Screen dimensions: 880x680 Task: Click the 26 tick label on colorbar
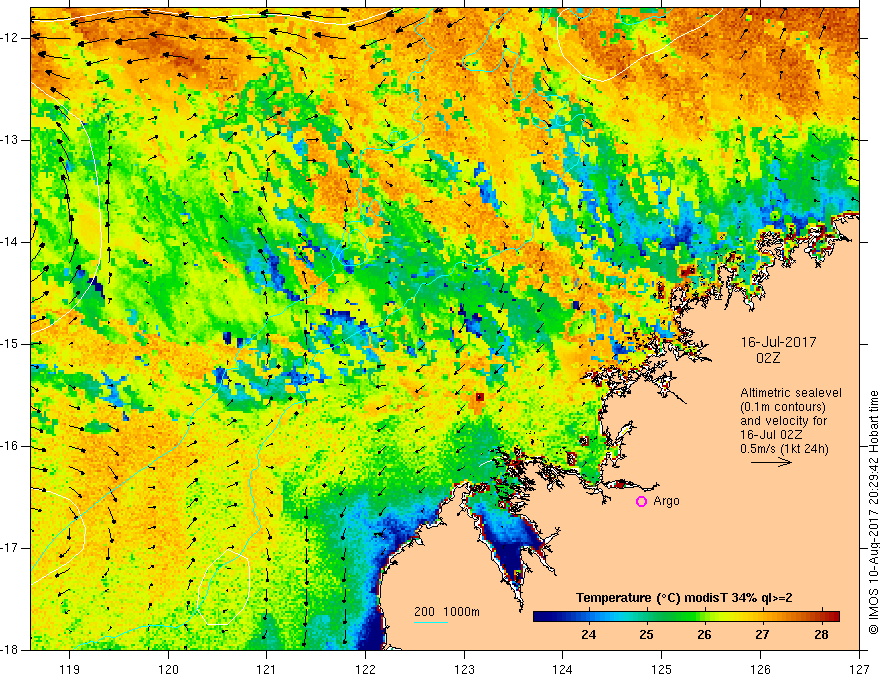tap(704, 635)
